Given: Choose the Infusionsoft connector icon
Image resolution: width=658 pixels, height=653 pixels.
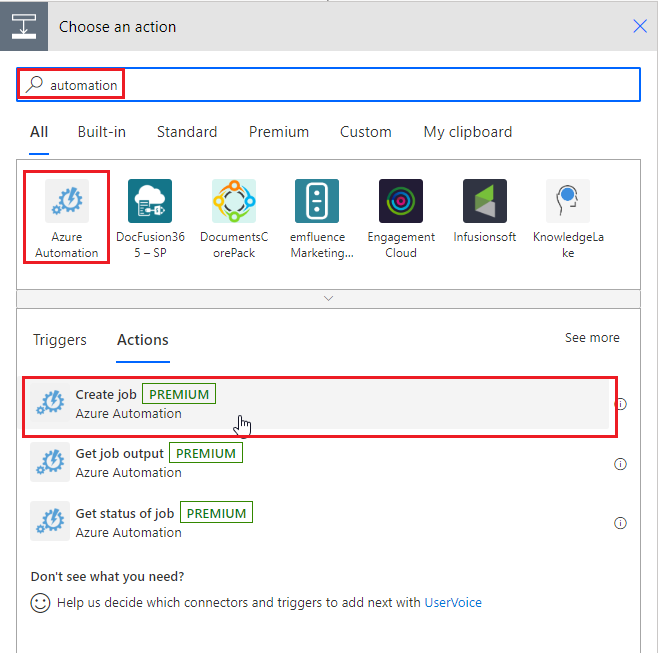Looking at the screenshot, I should coord(485,201).
